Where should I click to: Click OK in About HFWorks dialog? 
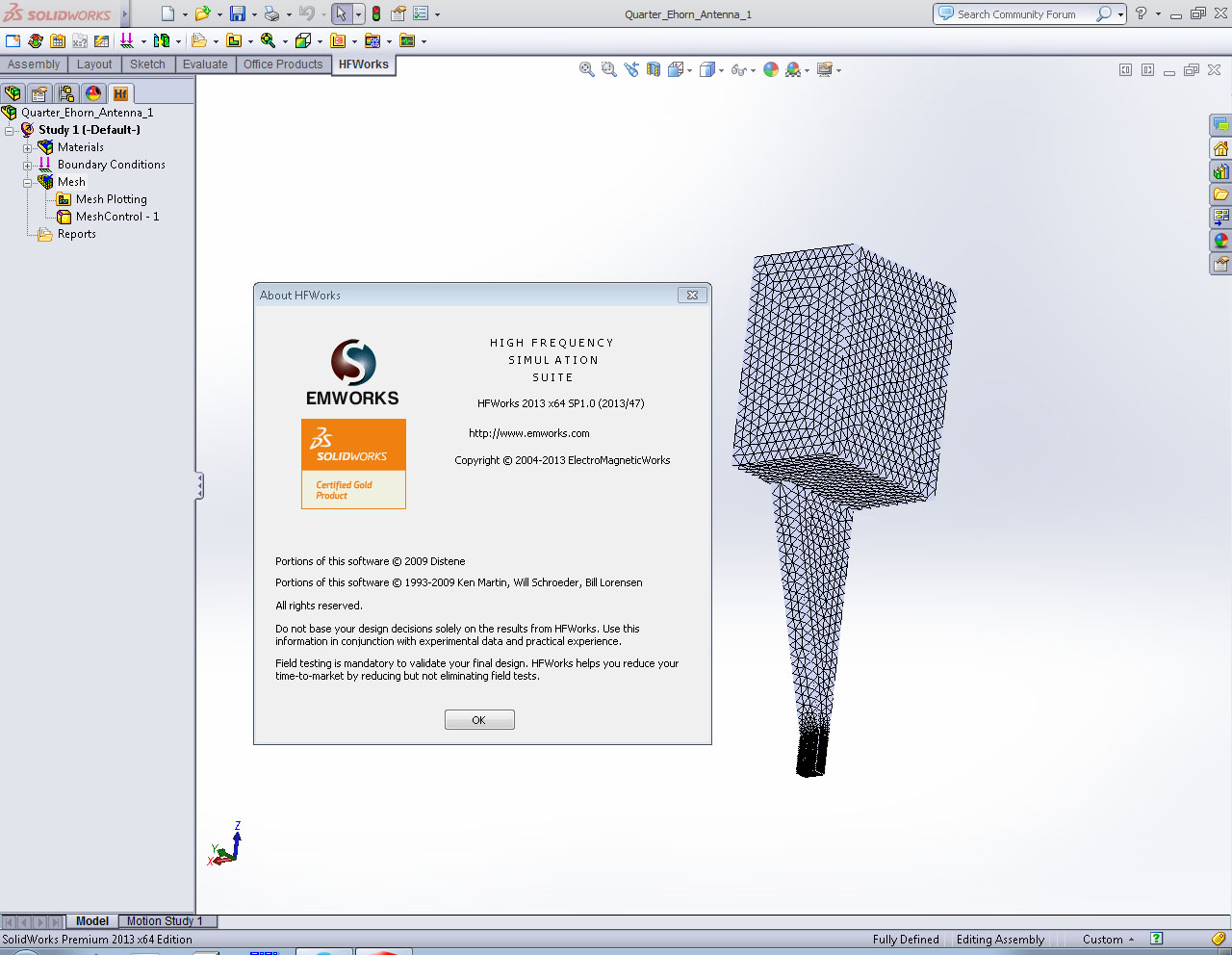pyautogui.click(x=479, y=720)
